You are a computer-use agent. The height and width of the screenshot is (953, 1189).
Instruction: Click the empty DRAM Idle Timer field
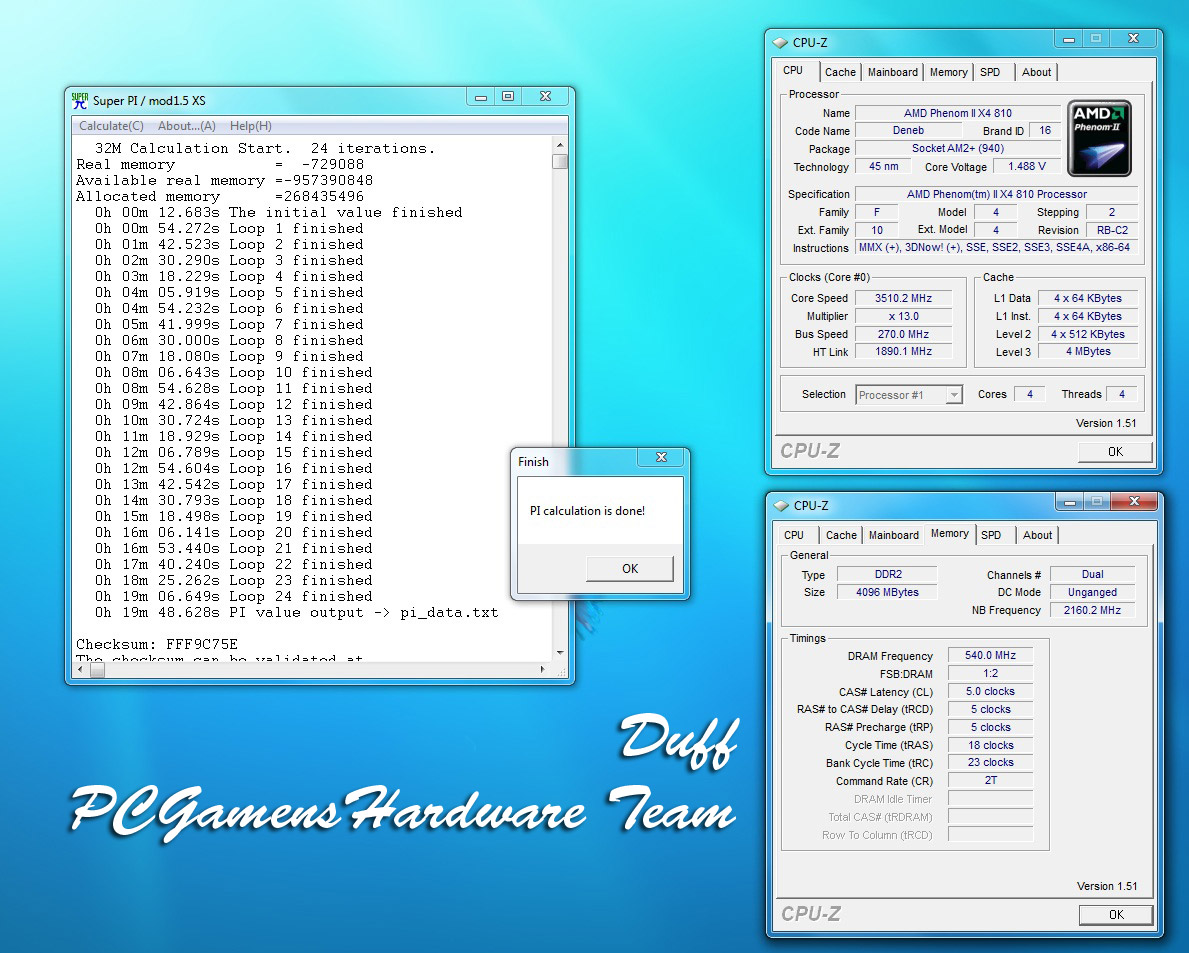pyautogui.click(x=990, y=798)
